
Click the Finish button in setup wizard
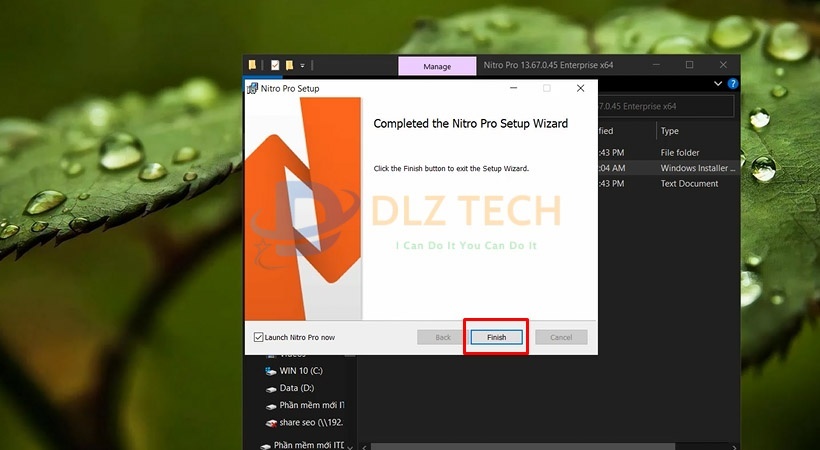(x=496, y=337)
